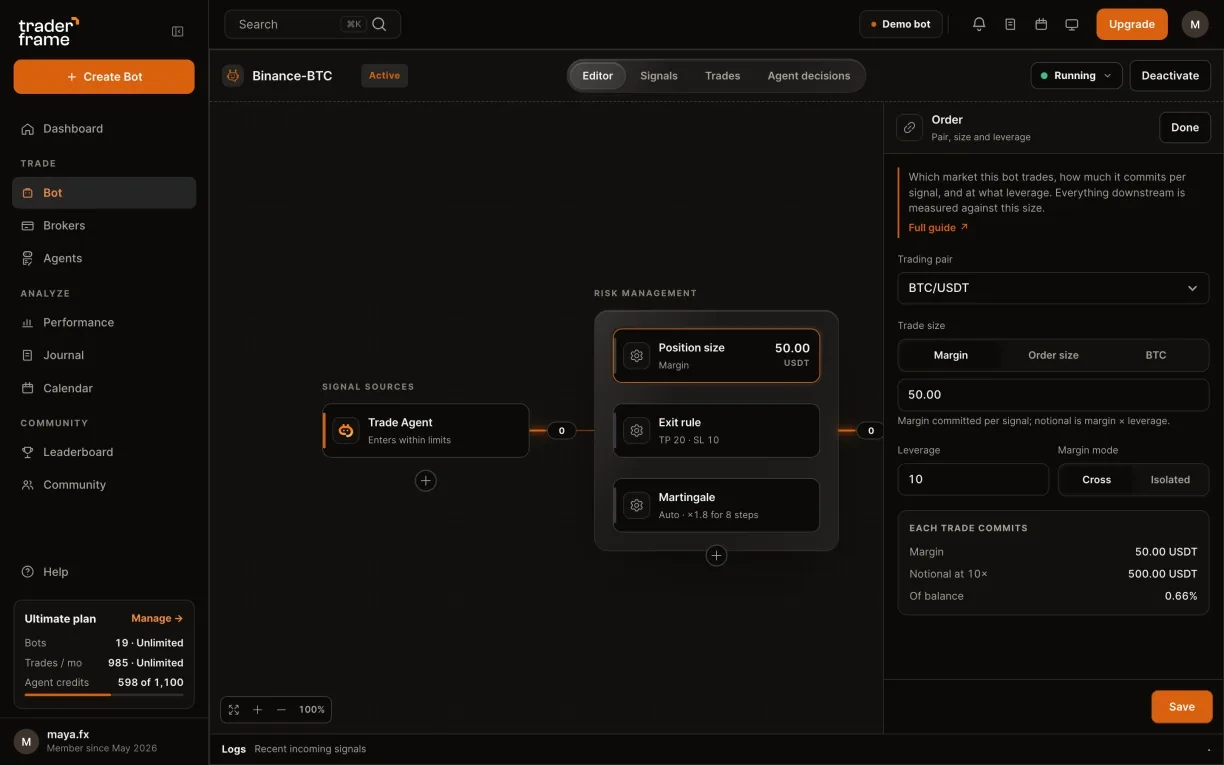Open Help in the sidebar
This screenshot has width=1224, height=765.
pyautogui.click(x=104, y=572)
